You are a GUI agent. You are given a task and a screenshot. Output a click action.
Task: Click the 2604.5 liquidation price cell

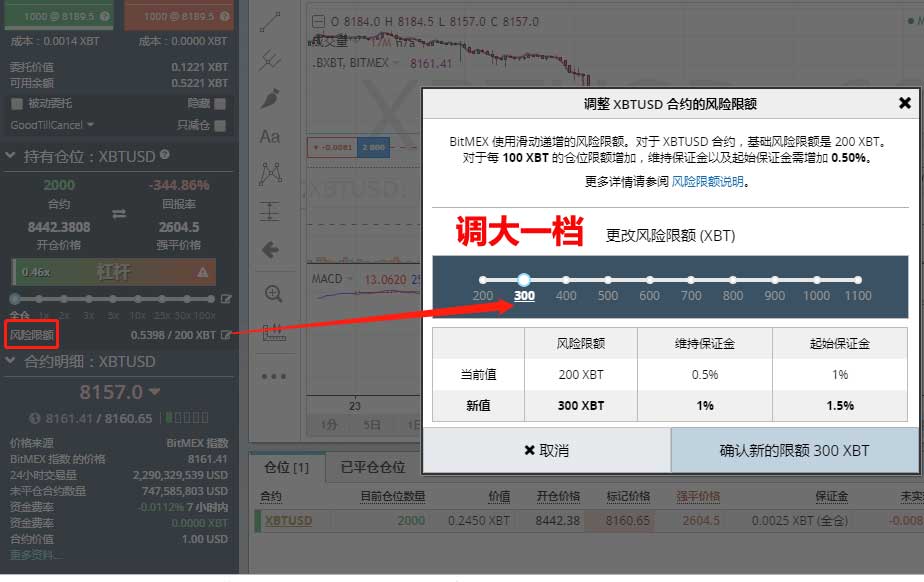coord(701,521)
